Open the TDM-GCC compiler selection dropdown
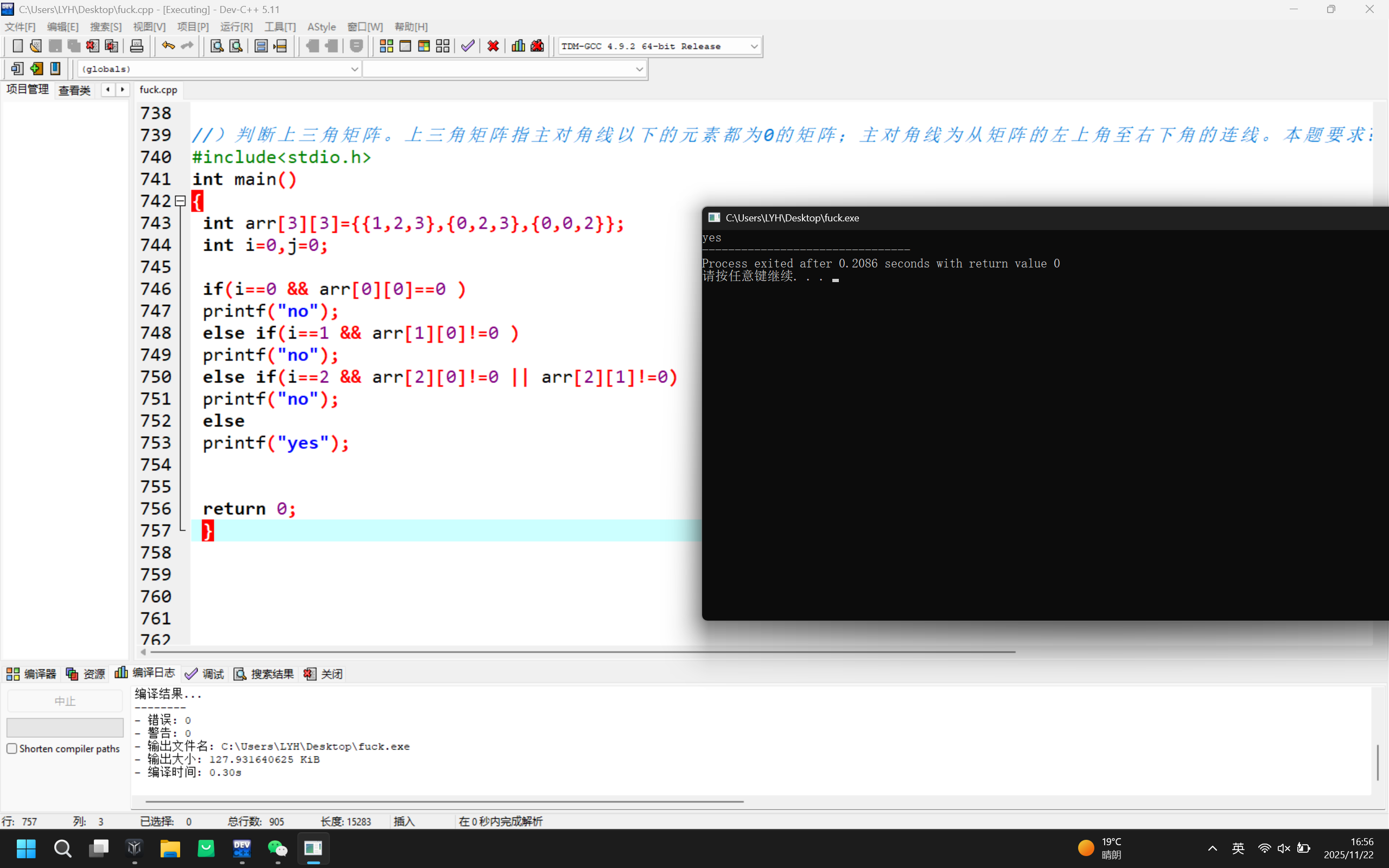The height and width of the screenshot is (868, 1389). tap(754, 47)
